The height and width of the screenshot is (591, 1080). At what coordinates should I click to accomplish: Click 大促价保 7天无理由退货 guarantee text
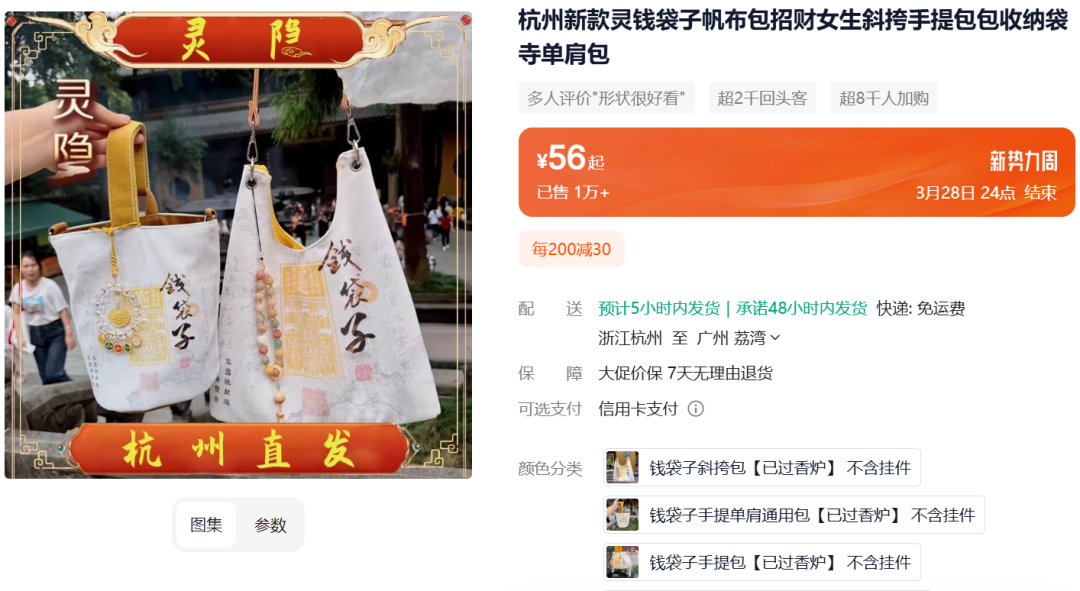click(685, 373)
